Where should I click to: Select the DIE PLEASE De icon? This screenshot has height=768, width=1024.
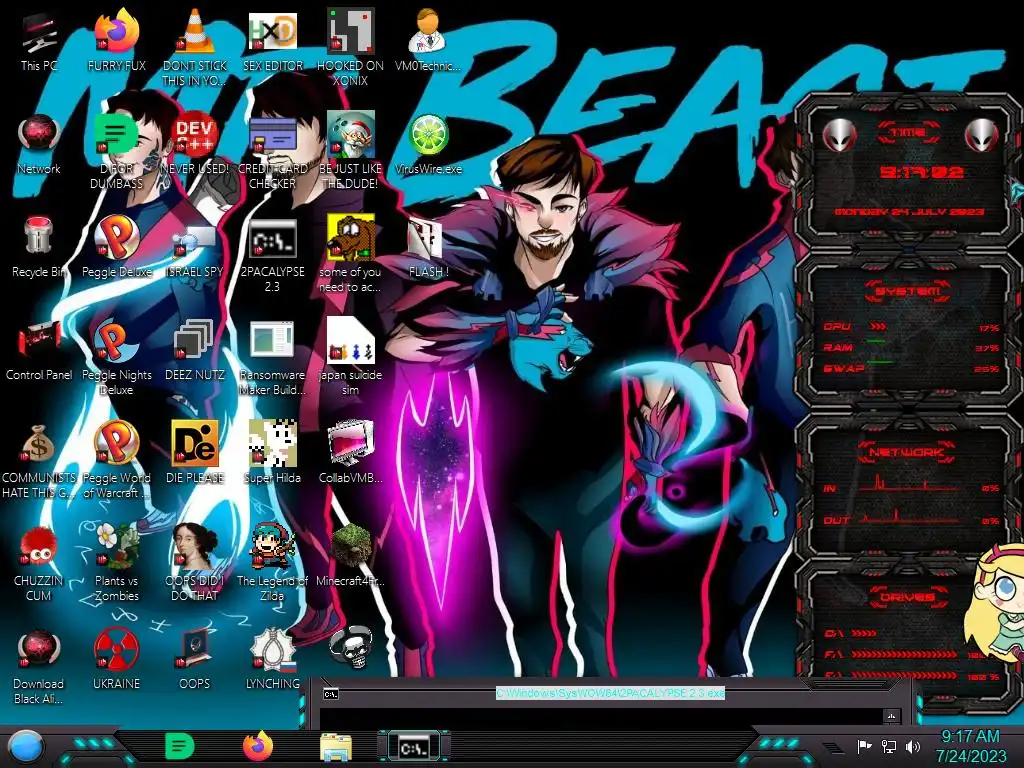(x=195, y=453)
